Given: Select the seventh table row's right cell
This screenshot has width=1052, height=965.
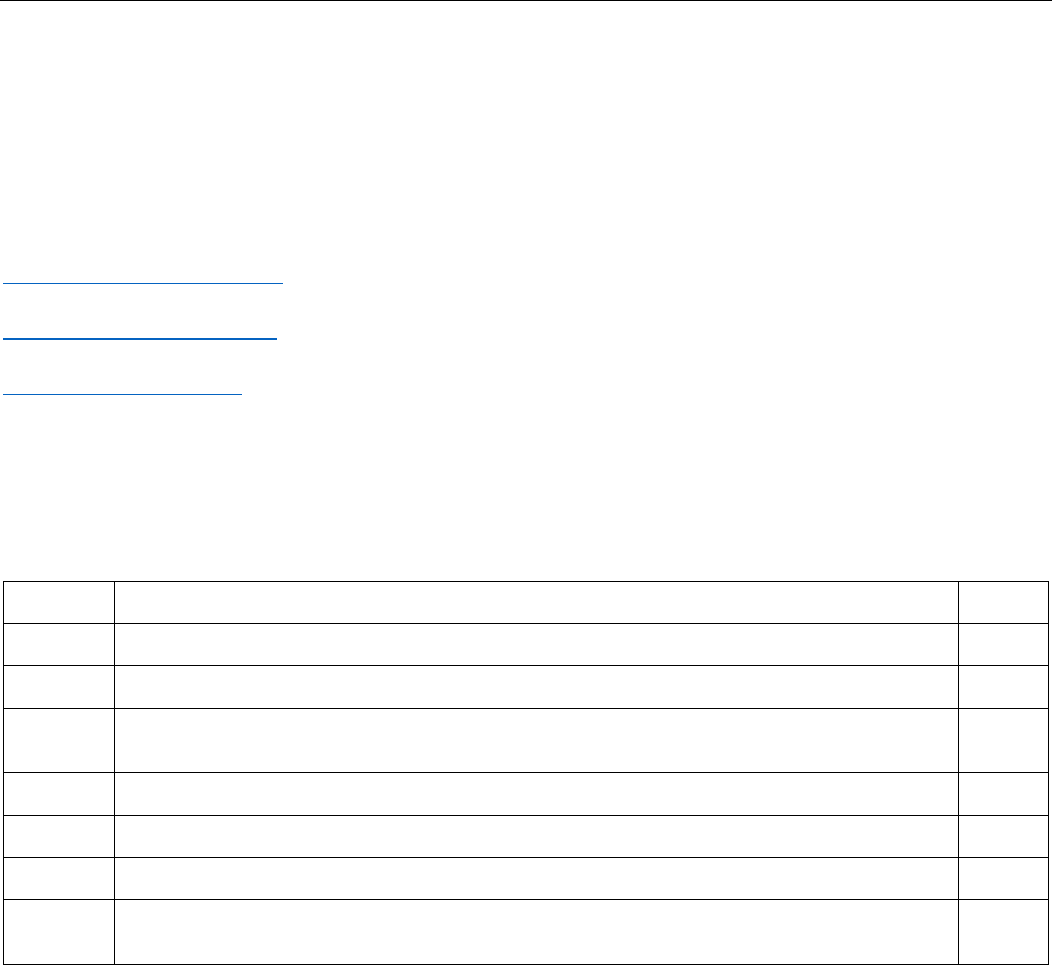Looking at the screenshot, I should 1003,878.
